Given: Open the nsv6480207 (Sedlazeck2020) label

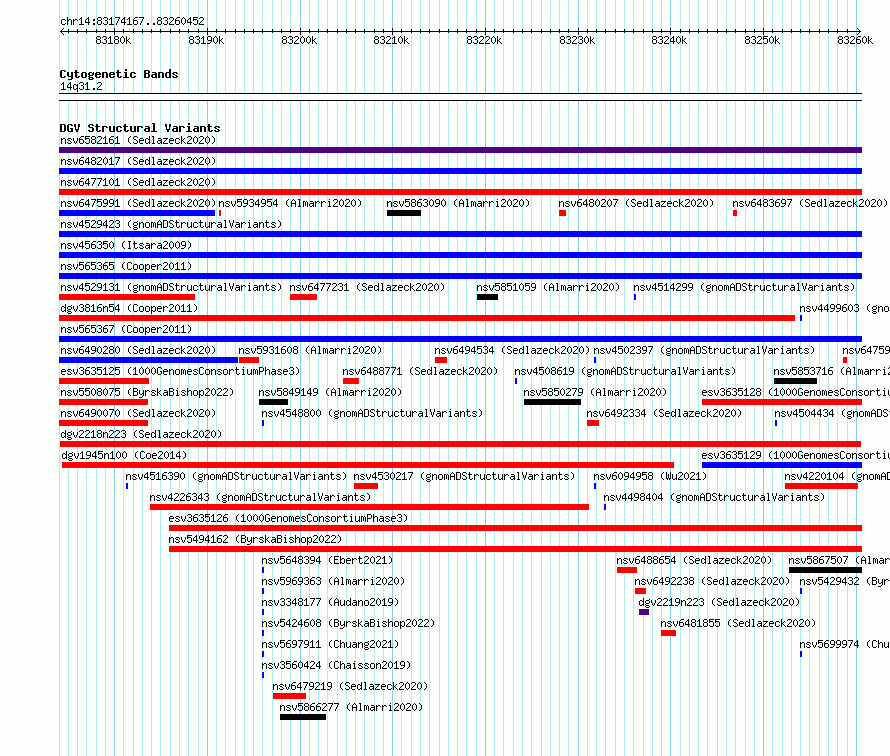Looking at the screenshot, I should coord(636,203).
